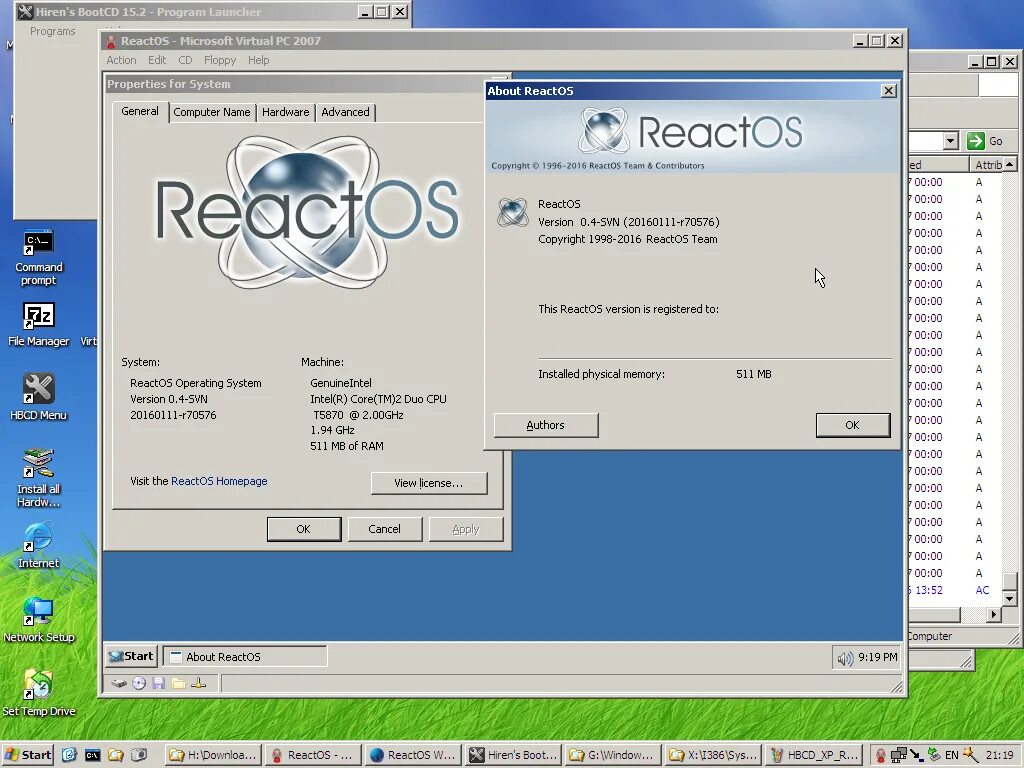This screenshot has width=1024, height=768.
Task: Click the camera quick launch icon
Action: (138, 755)
